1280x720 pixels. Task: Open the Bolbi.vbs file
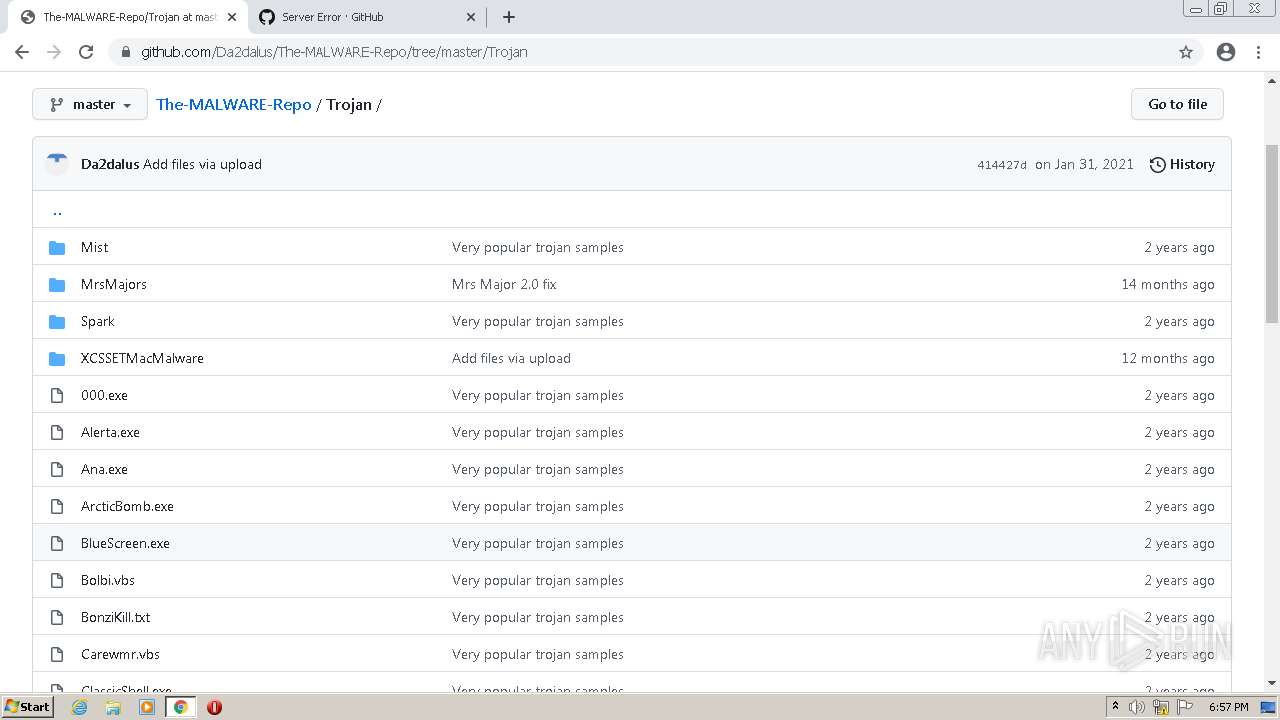point(108,580)
